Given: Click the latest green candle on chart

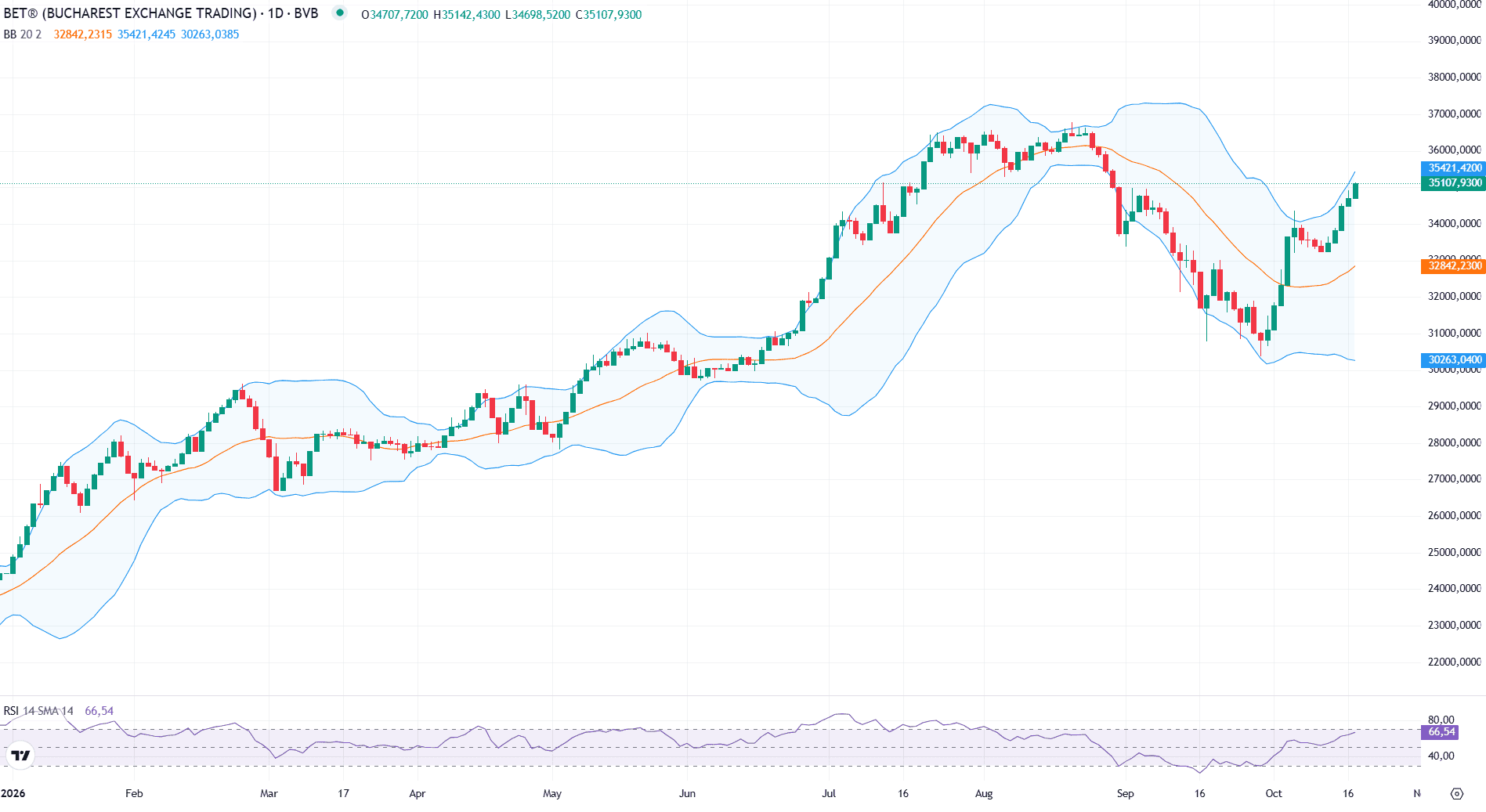Looking at the screenshot, I should (1355, 191).
